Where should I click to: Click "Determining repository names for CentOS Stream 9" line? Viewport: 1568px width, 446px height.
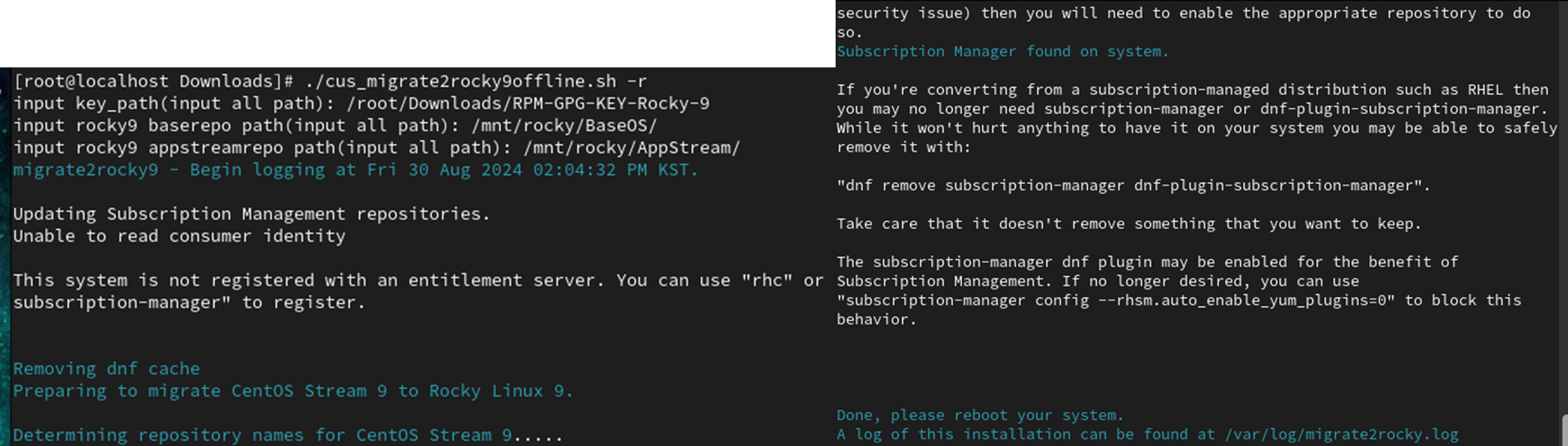(x=288, y=435)
